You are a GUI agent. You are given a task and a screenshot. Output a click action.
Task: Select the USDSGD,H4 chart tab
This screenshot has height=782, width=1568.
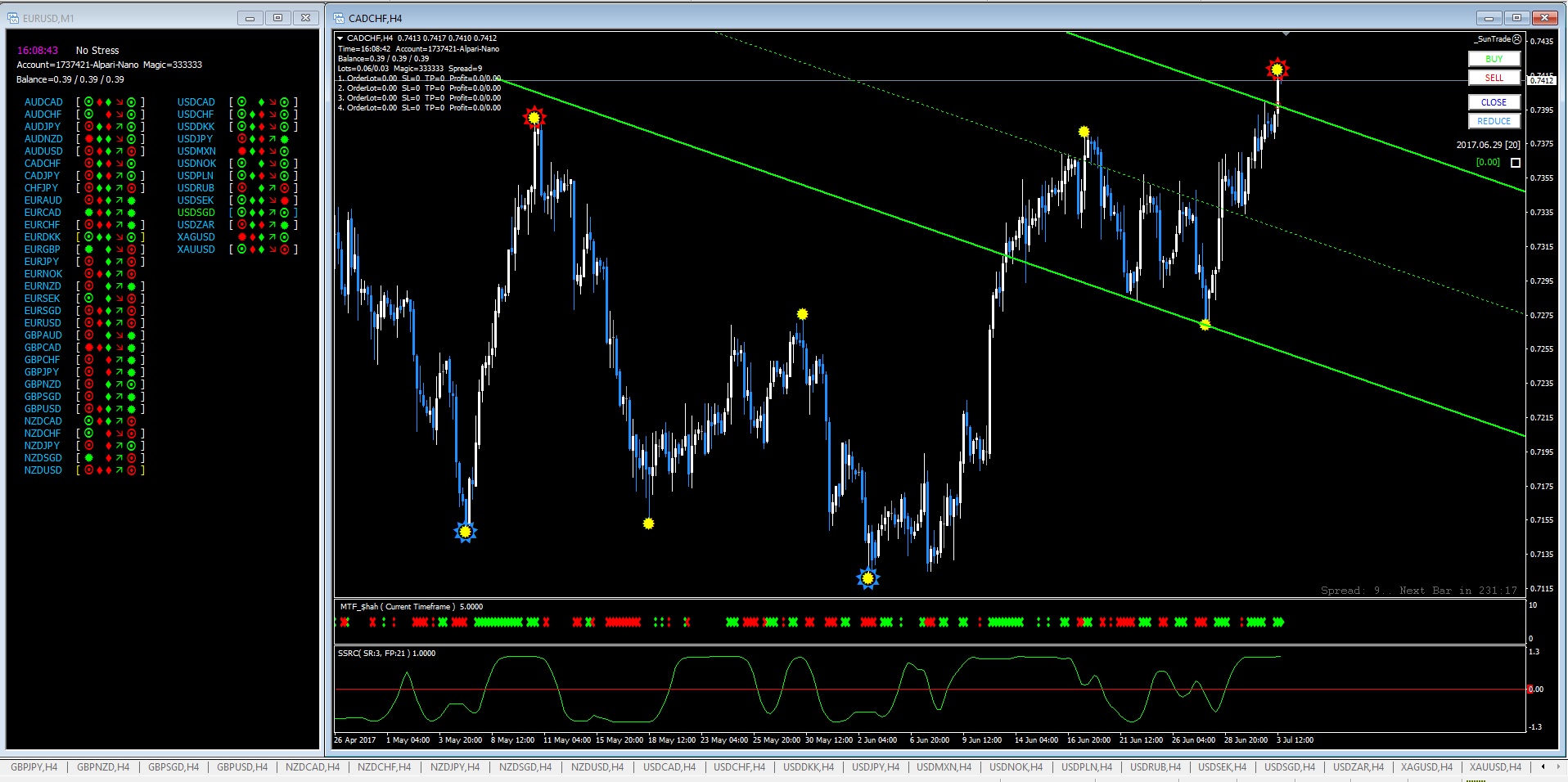(1290, 767)
